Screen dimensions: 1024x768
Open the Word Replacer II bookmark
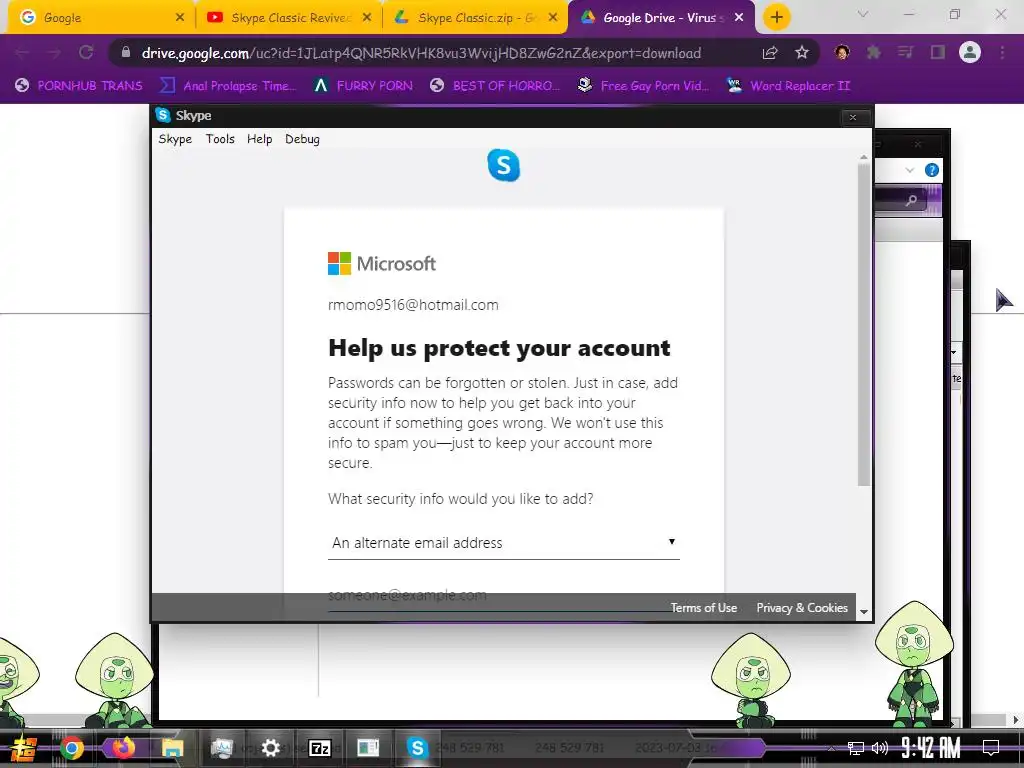pyautogui.click(x=788, y=86)
